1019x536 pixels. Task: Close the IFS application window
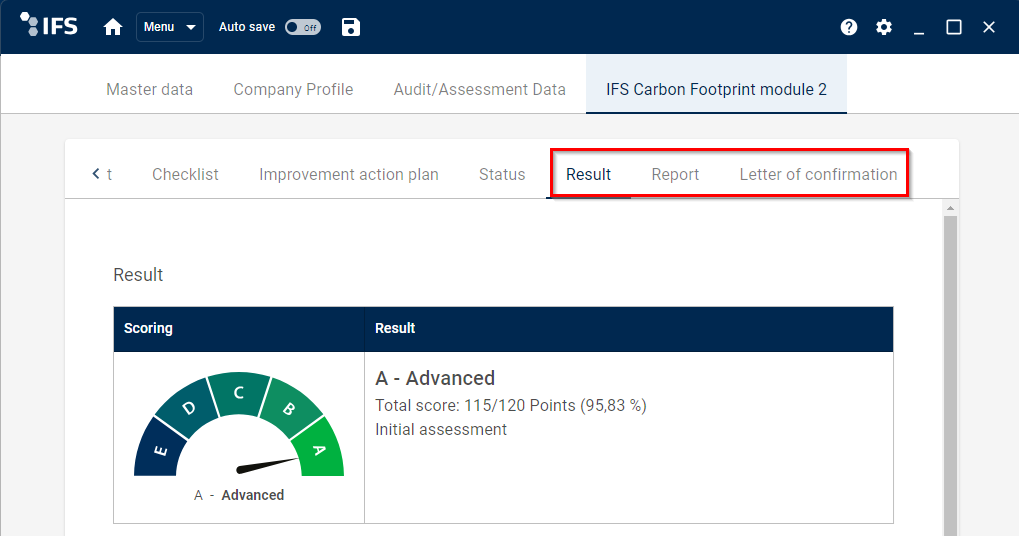point(989,27)
